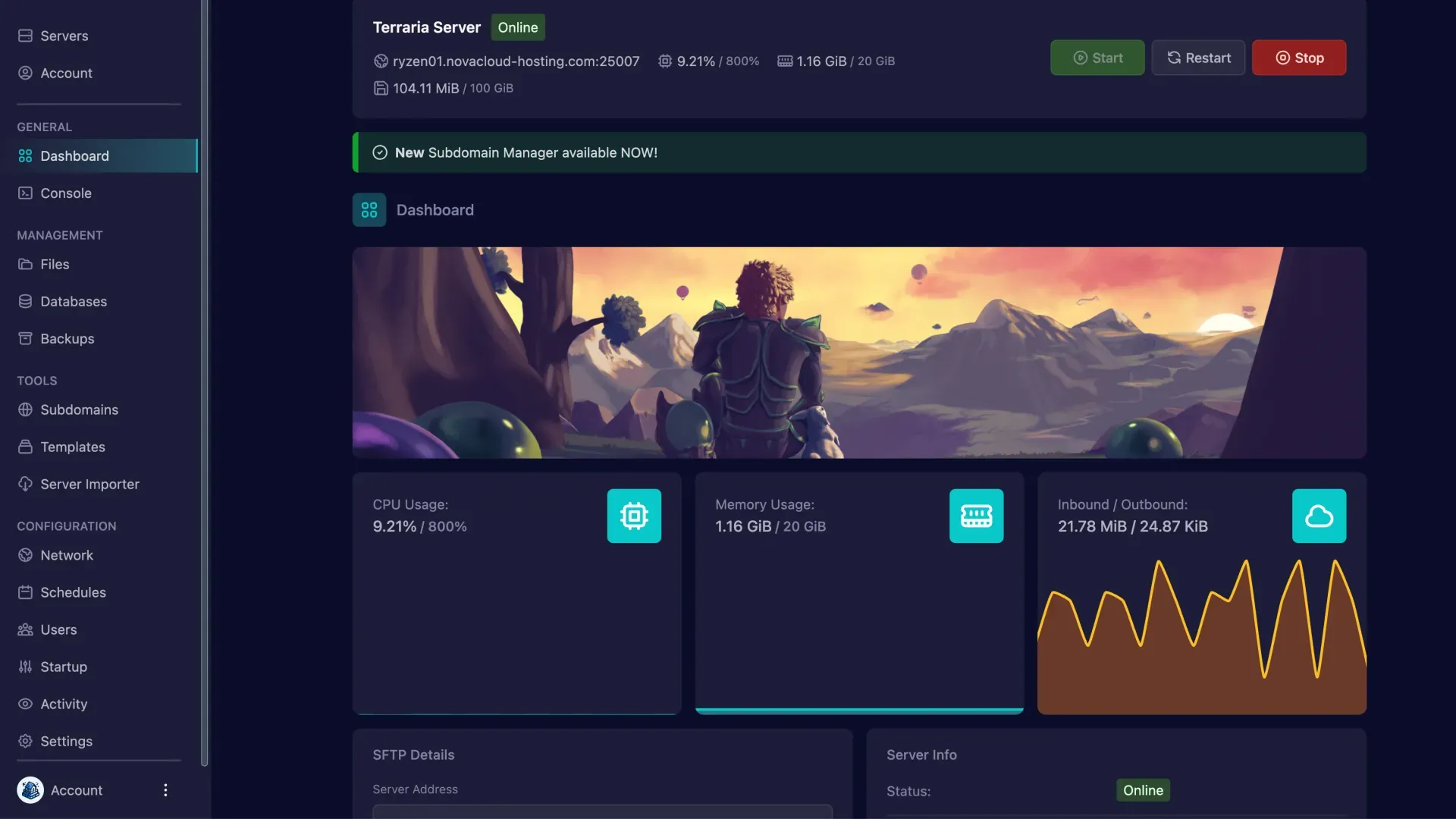Open the Users management page
1456x819 pixels.
point(99,629)
